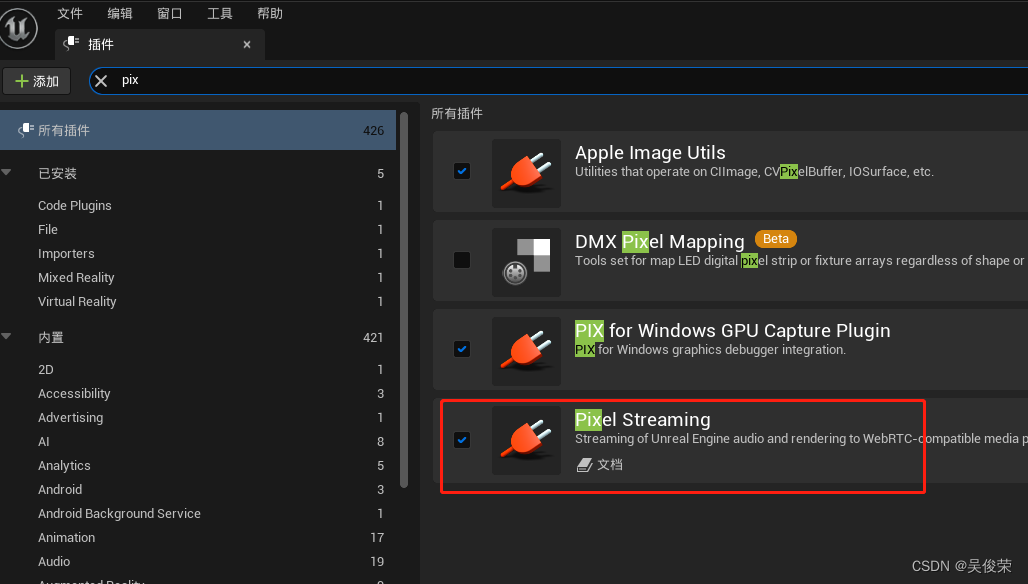
Task: Click the 添加 button
Action: pyautogui.click(x=37, y=81)
